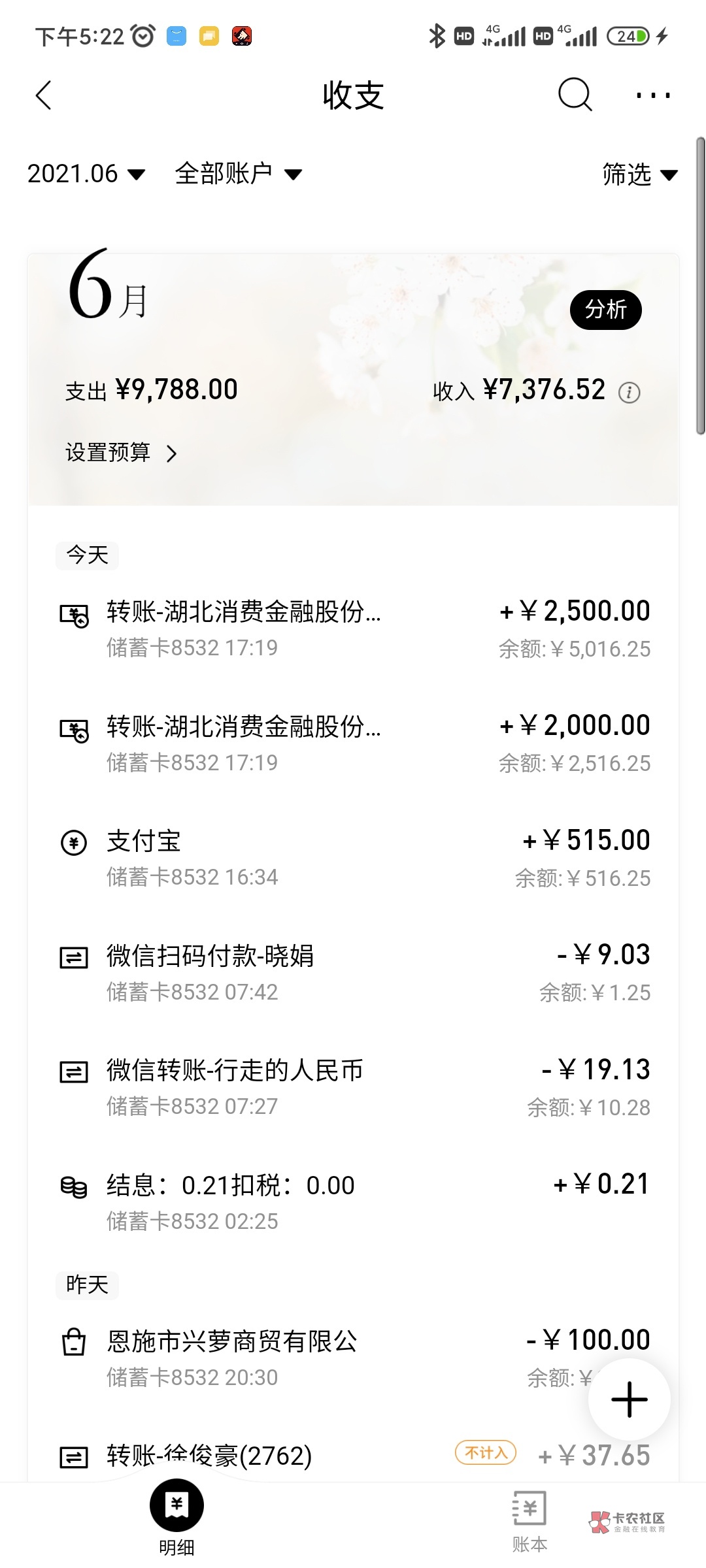Tap the interest coins icon for 结息

coord(74,1186)
